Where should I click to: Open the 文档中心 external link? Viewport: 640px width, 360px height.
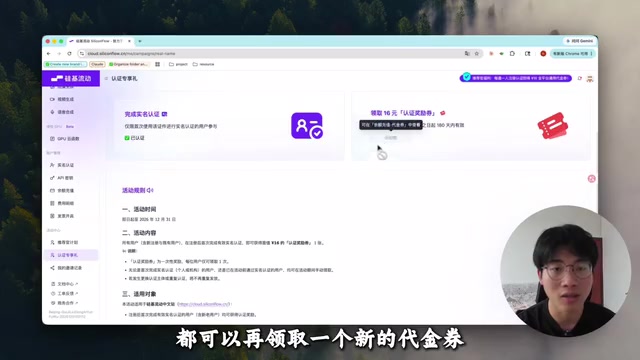click(x=64, y=284)
